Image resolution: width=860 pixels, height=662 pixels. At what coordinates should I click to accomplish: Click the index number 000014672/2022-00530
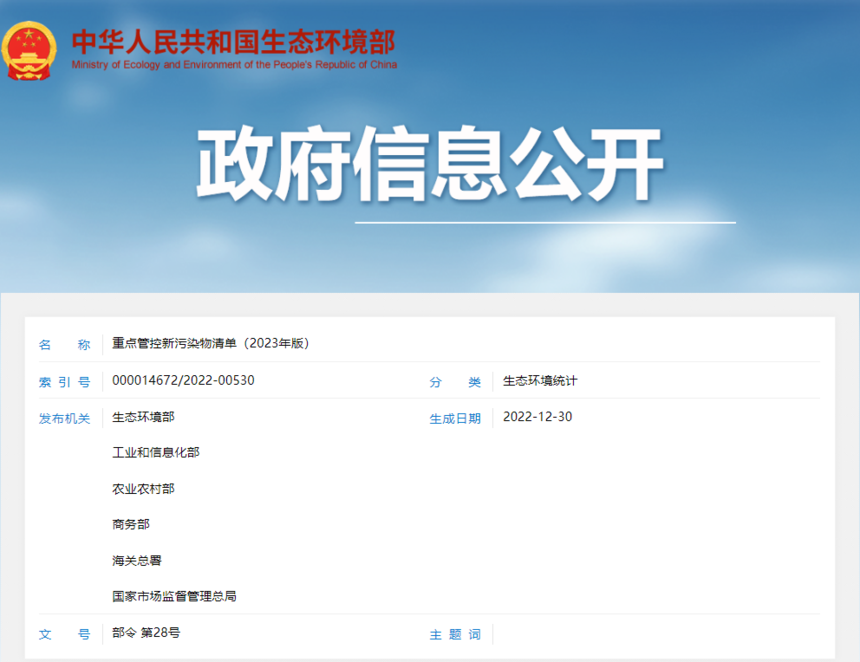pyautogui.click(x=183, y=381)
